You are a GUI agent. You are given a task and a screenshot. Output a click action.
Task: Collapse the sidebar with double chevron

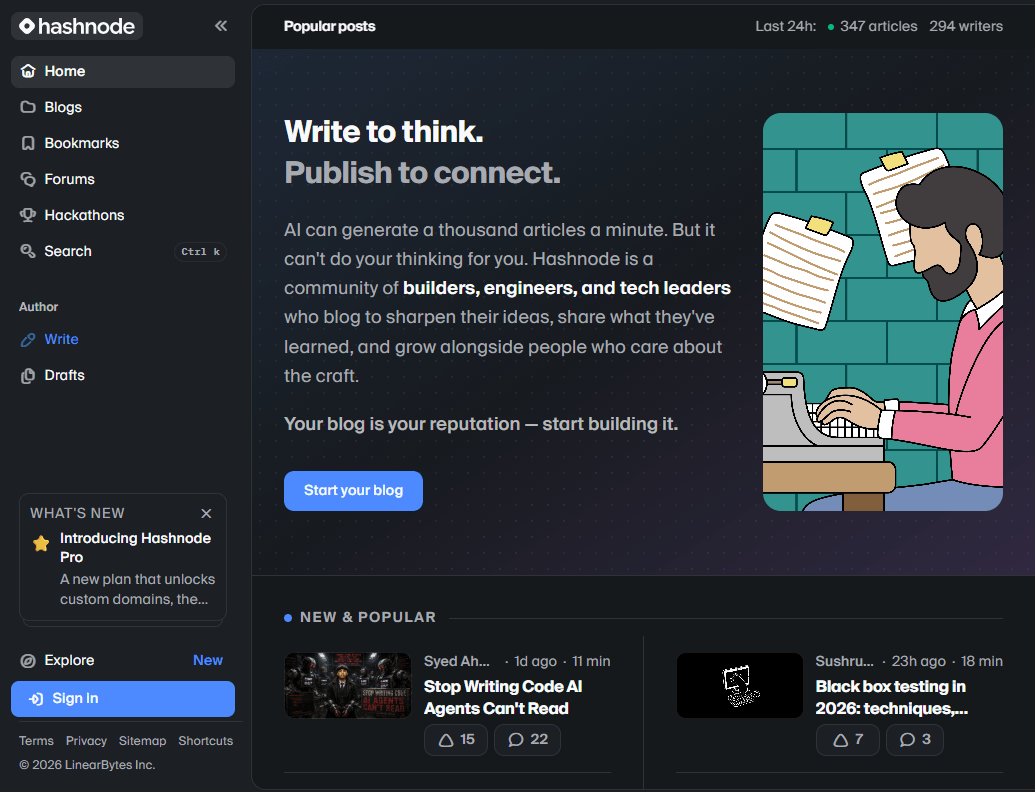221,26
